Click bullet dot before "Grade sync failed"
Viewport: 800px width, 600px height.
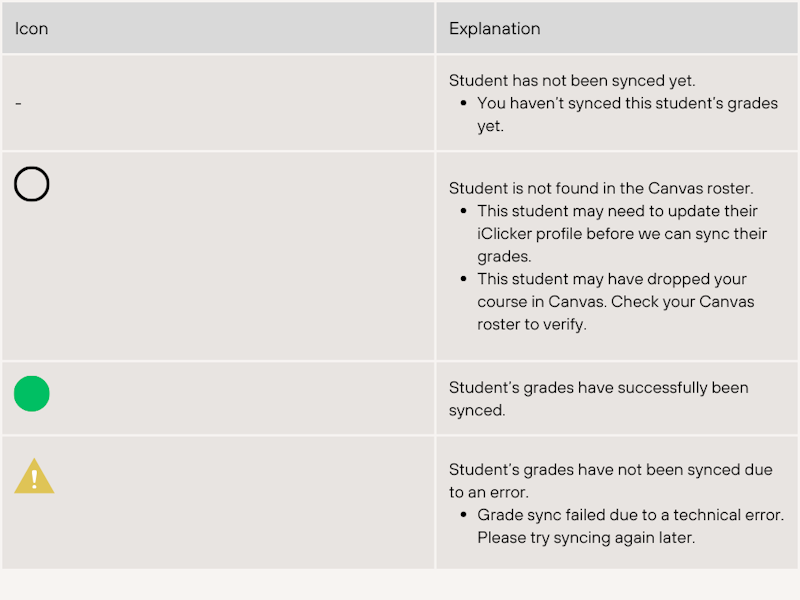pos(464,516)
